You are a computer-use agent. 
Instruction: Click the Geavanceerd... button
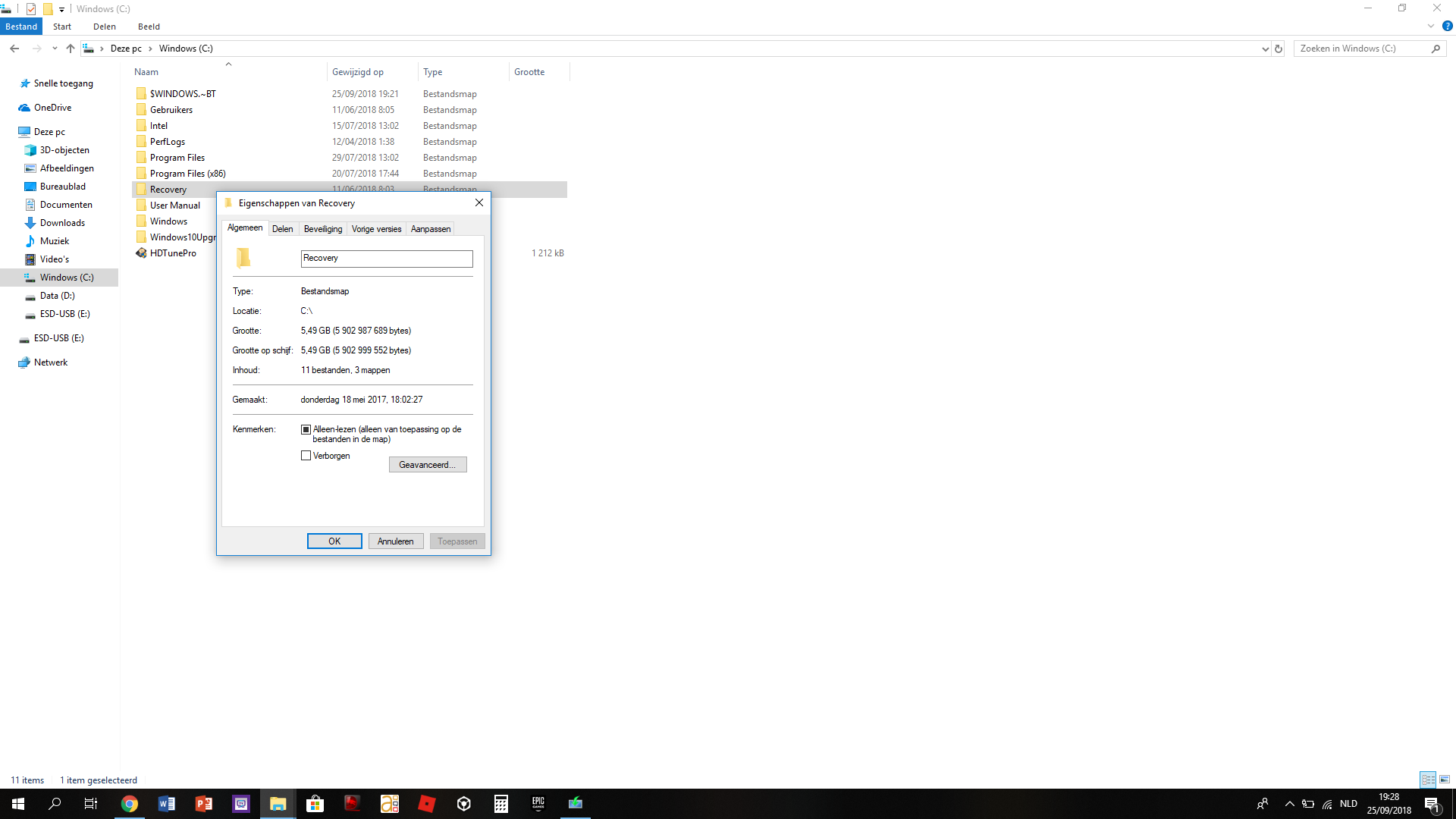click(428, 465)
